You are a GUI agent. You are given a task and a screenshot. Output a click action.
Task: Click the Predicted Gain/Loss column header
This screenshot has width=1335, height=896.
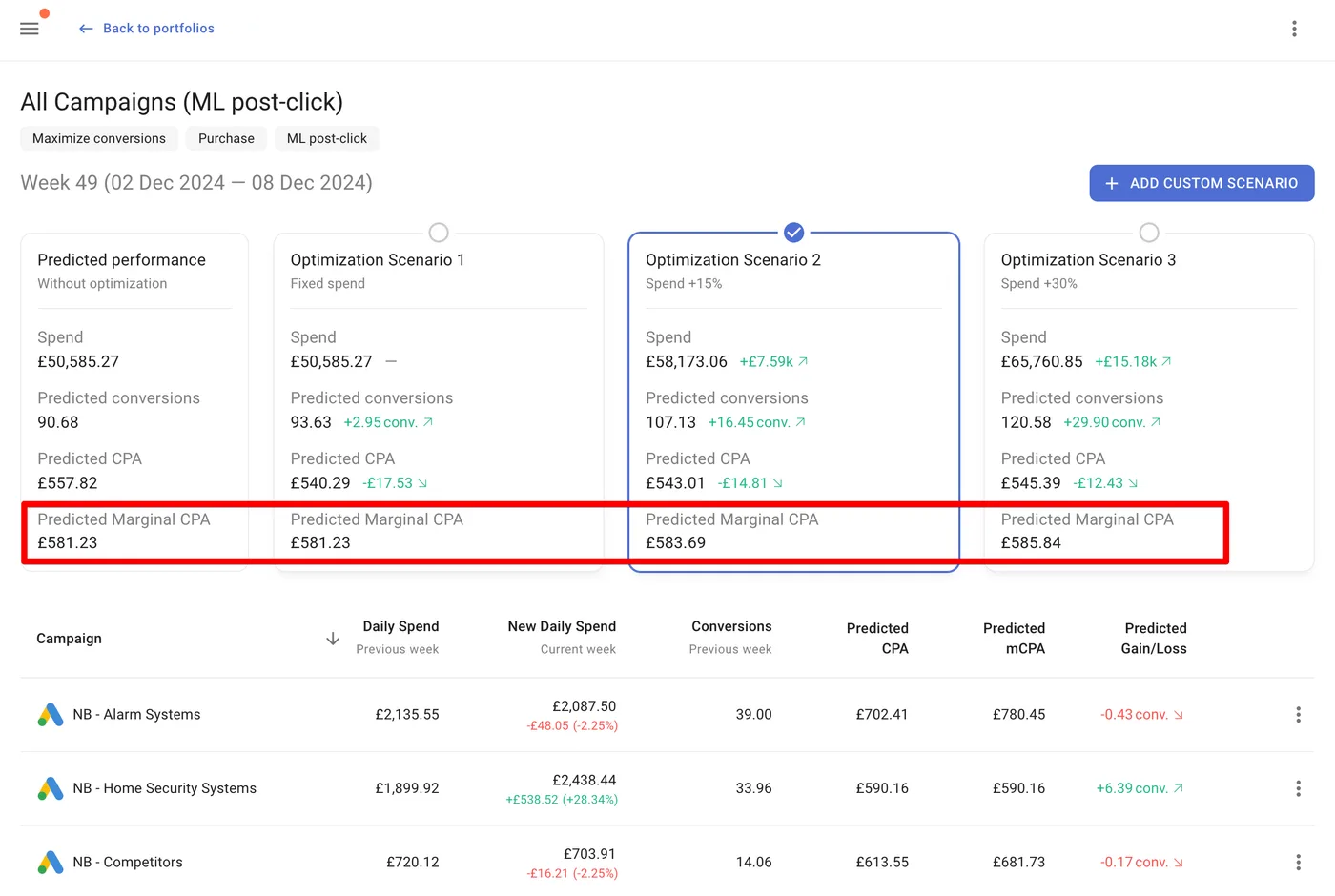1154,638
